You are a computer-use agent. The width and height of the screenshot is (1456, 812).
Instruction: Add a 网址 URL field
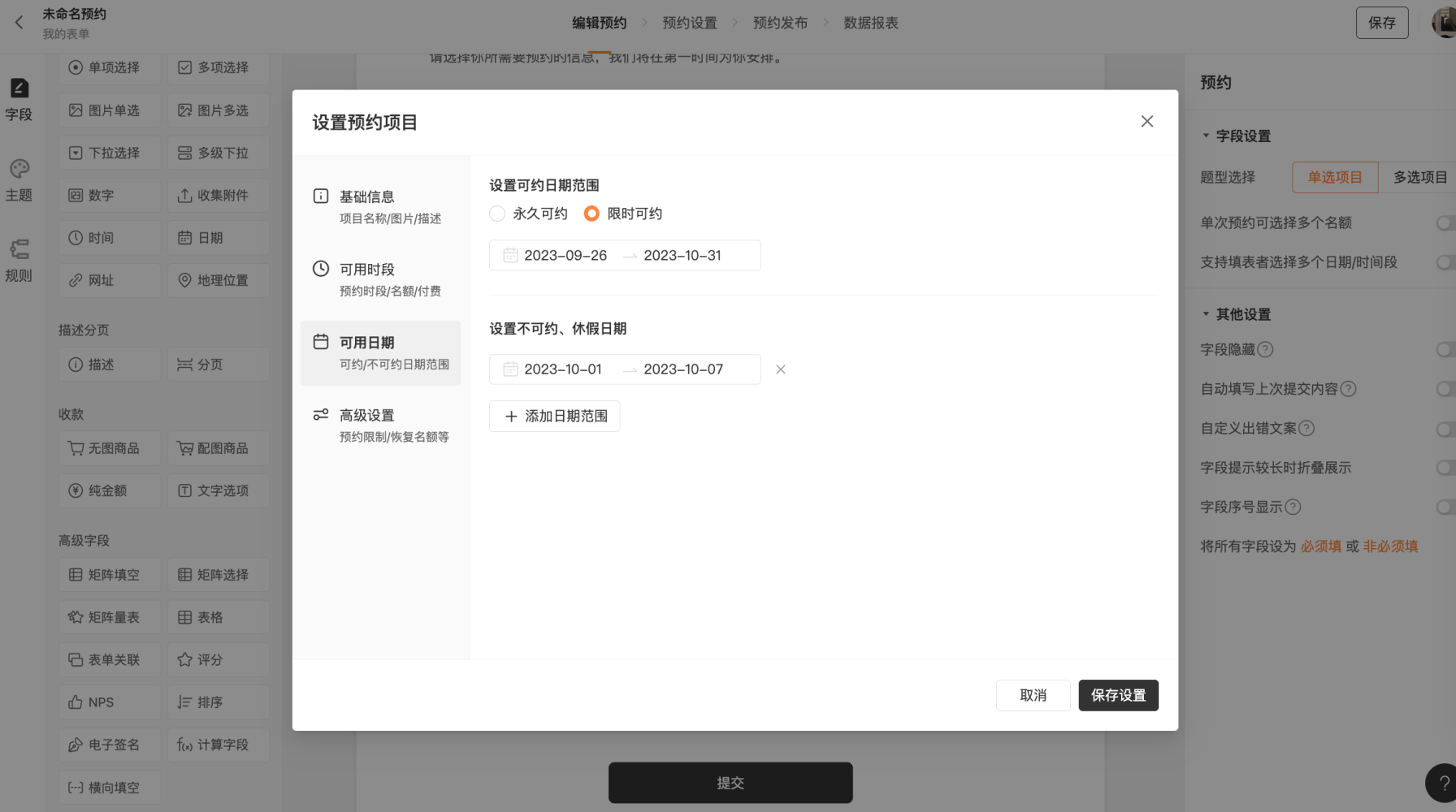point(109,280)
